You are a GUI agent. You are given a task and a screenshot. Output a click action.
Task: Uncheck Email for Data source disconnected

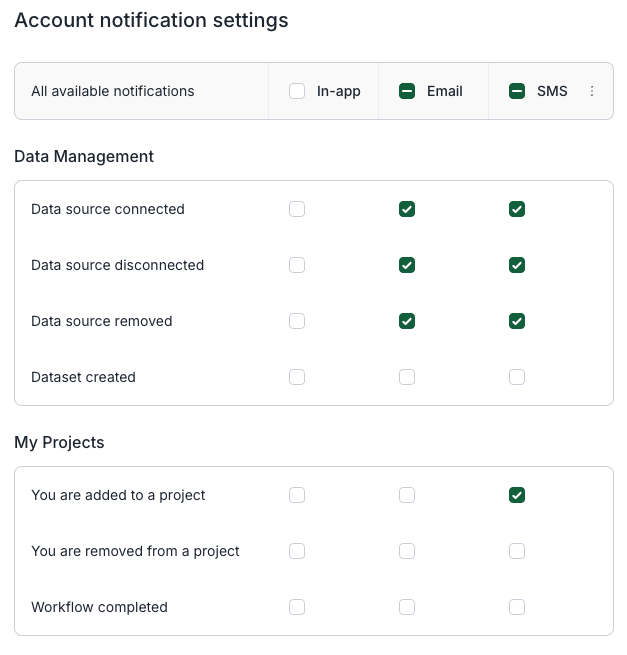pos(407,265)
